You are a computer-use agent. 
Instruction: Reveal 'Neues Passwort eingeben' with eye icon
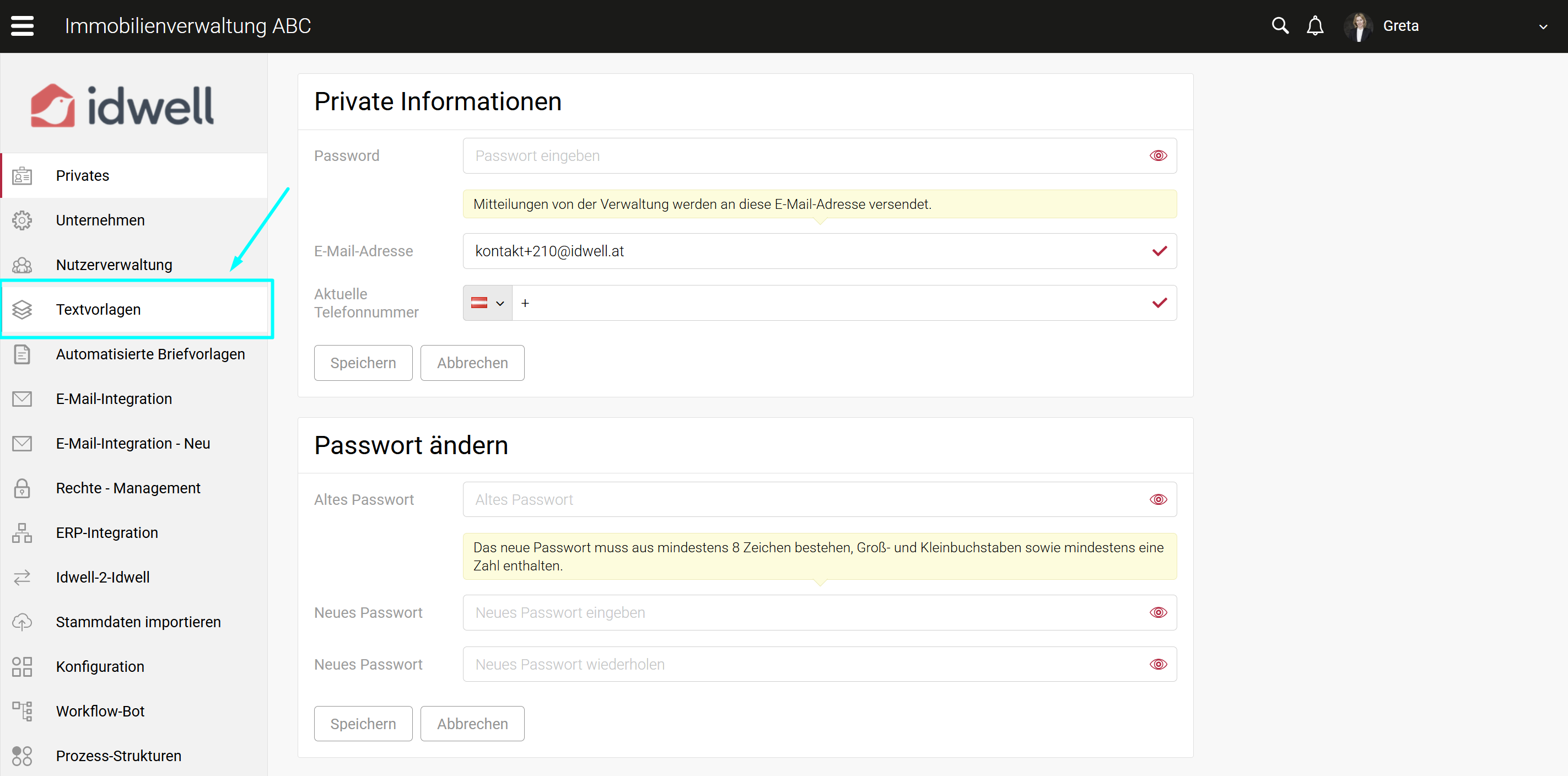[x=1158, y=612]
